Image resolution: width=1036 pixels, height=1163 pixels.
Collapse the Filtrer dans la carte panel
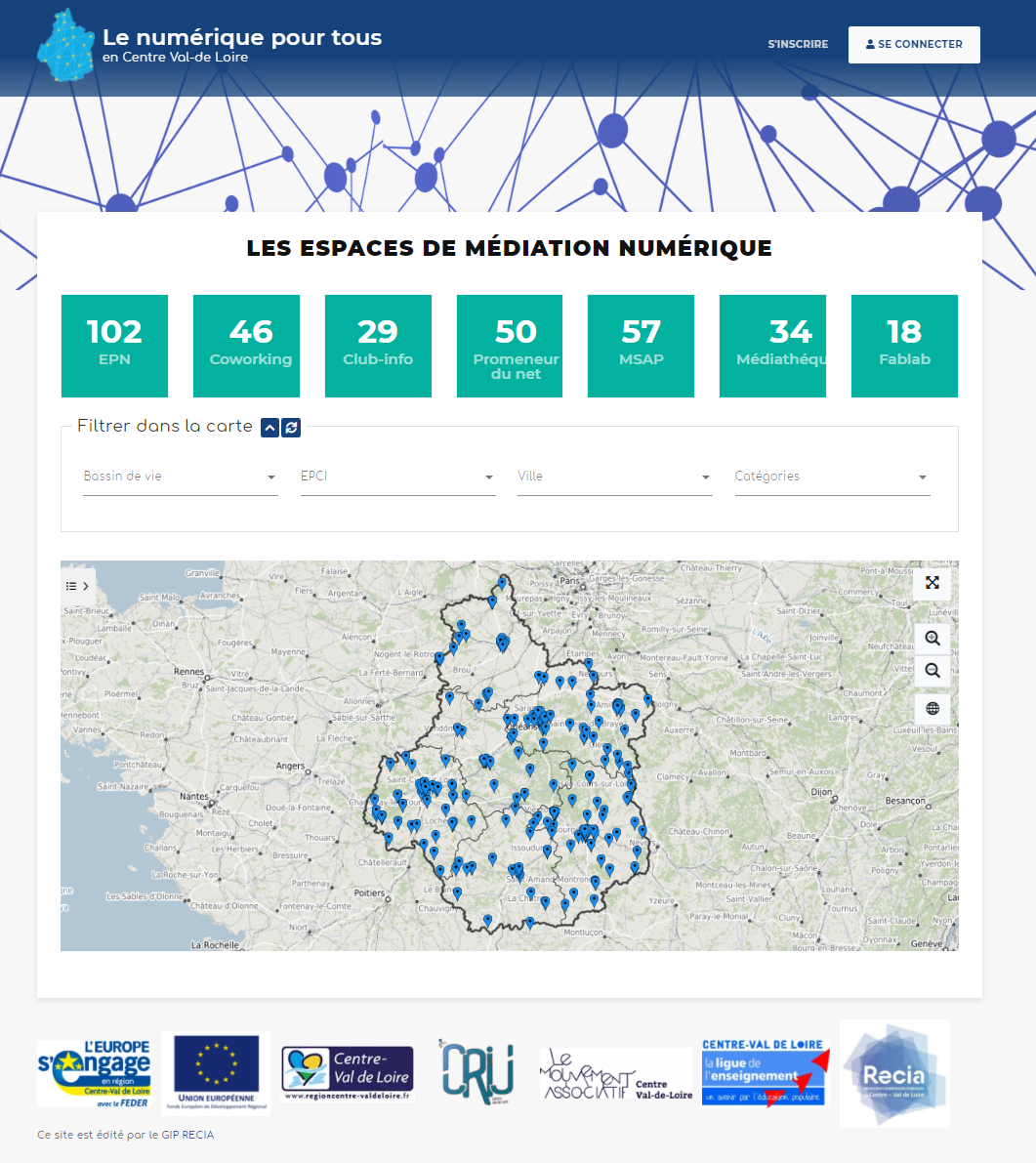coord(269,428)
